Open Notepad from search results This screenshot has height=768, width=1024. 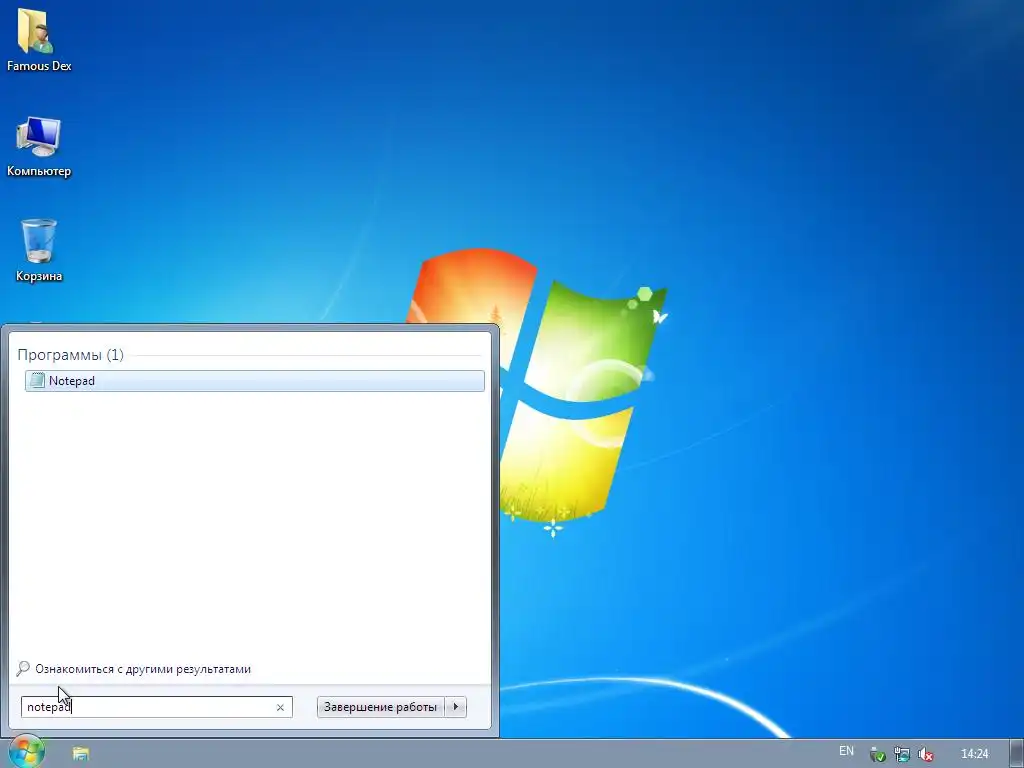(255, 381)
